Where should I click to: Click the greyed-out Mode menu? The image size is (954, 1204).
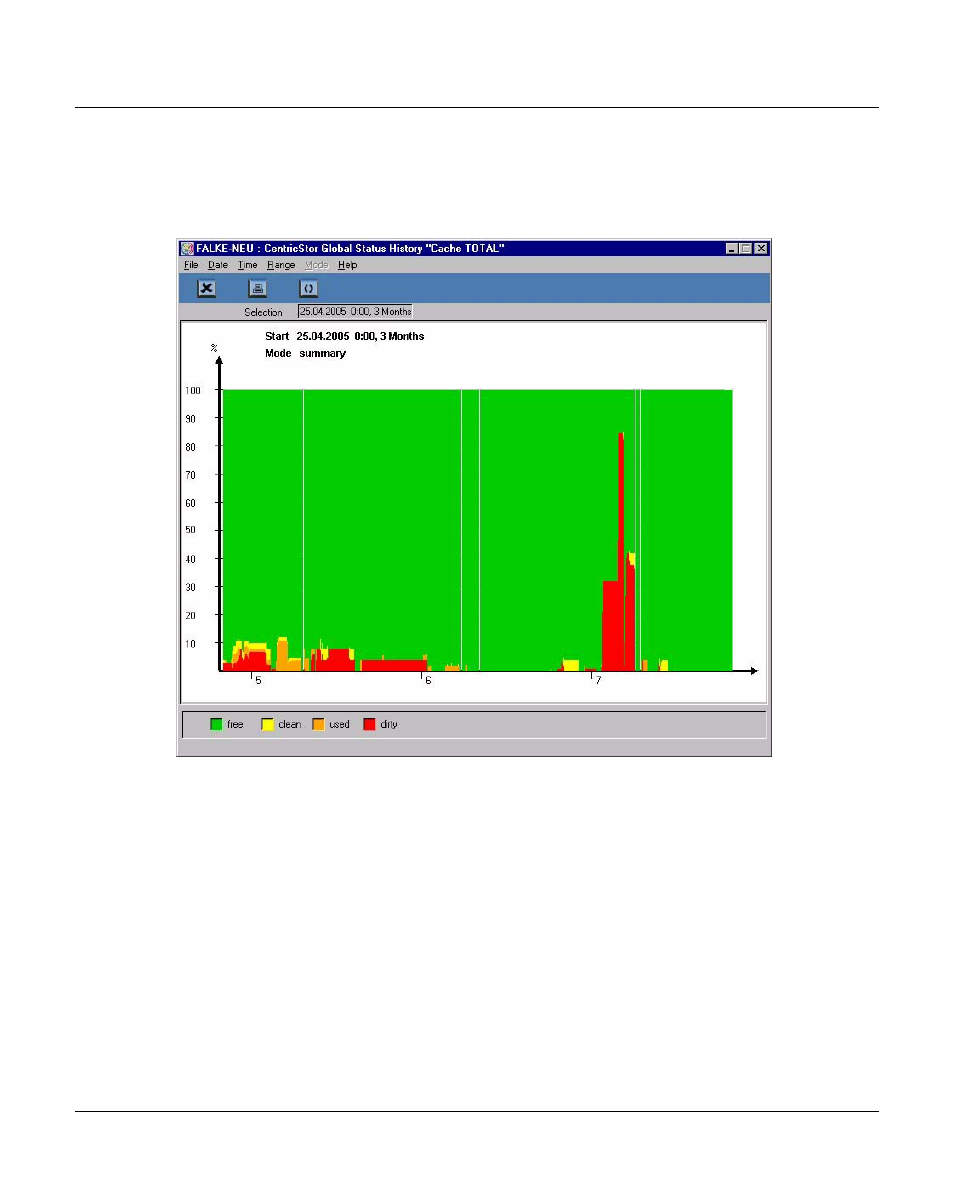(x=316, y=265)
